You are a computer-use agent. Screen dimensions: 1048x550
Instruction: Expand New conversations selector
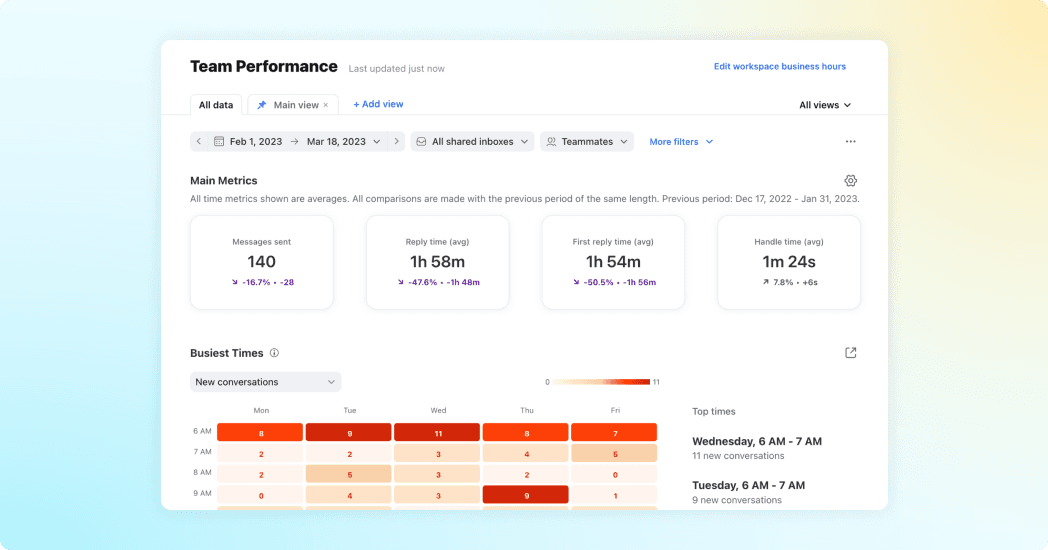(x=265, y=382)
